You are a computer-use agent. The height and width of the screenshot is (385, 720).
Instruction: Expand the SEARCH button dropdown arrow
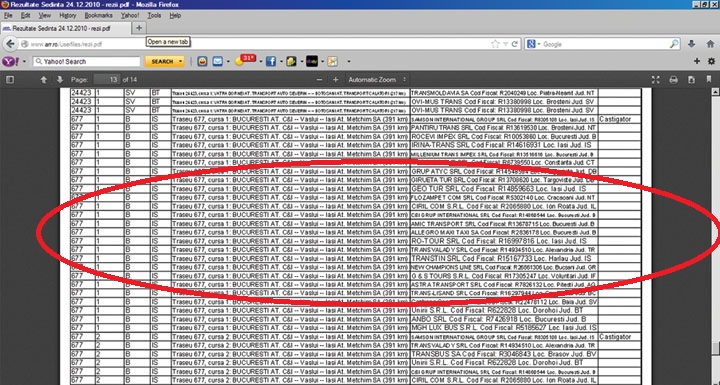(181, 62)
